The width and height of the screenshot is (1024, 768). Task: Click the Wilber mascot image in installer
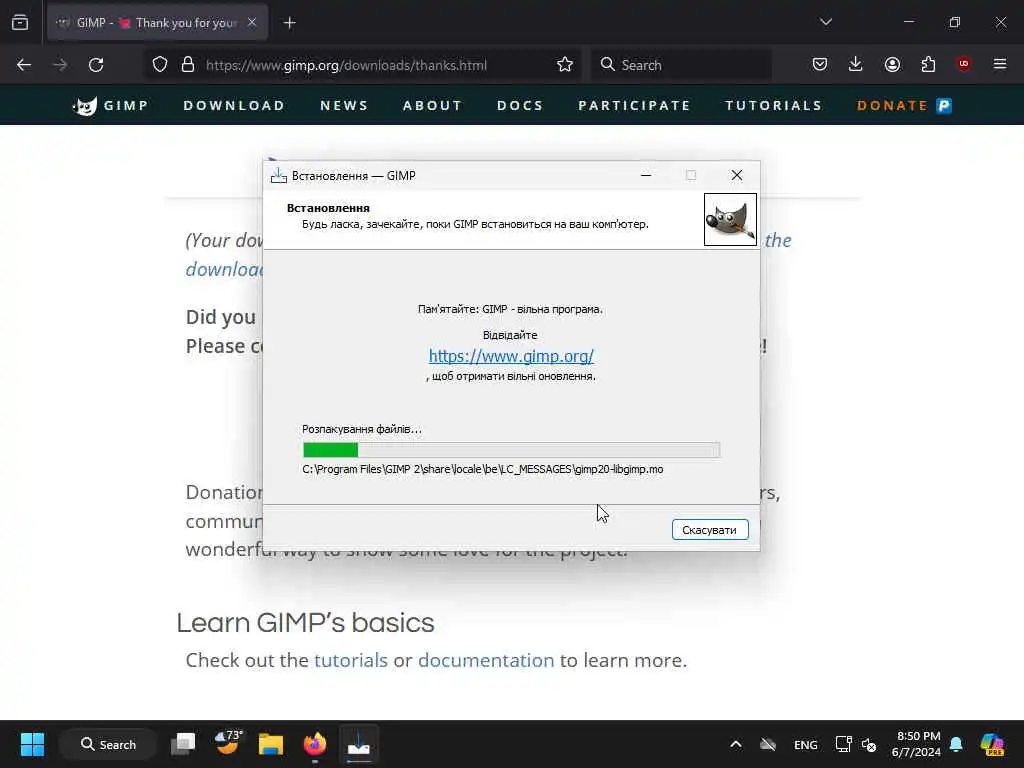pos(730,219)
